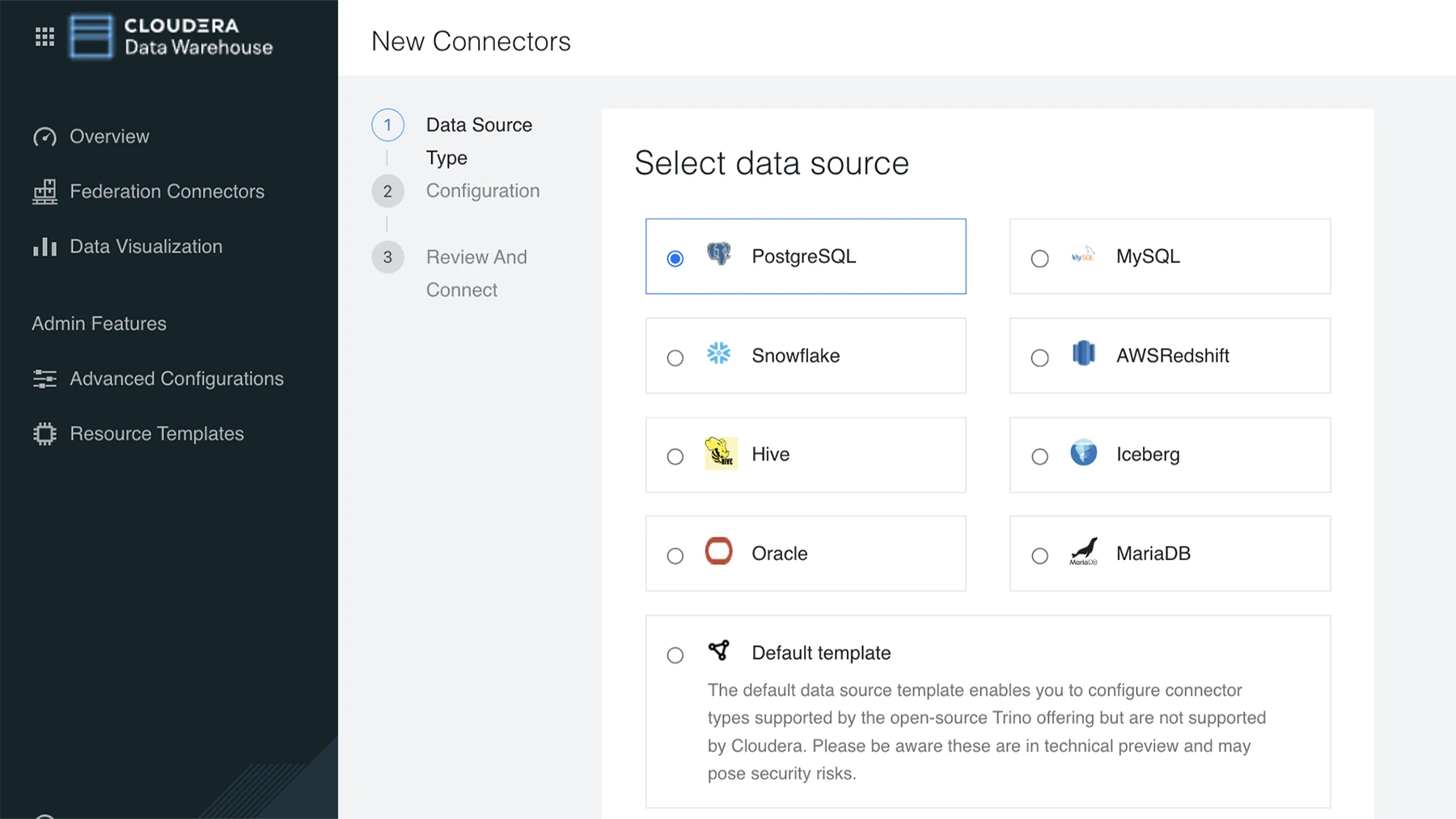Click the PostgreSQL elephant icon

pyautogui.click(x=718, y=253)
